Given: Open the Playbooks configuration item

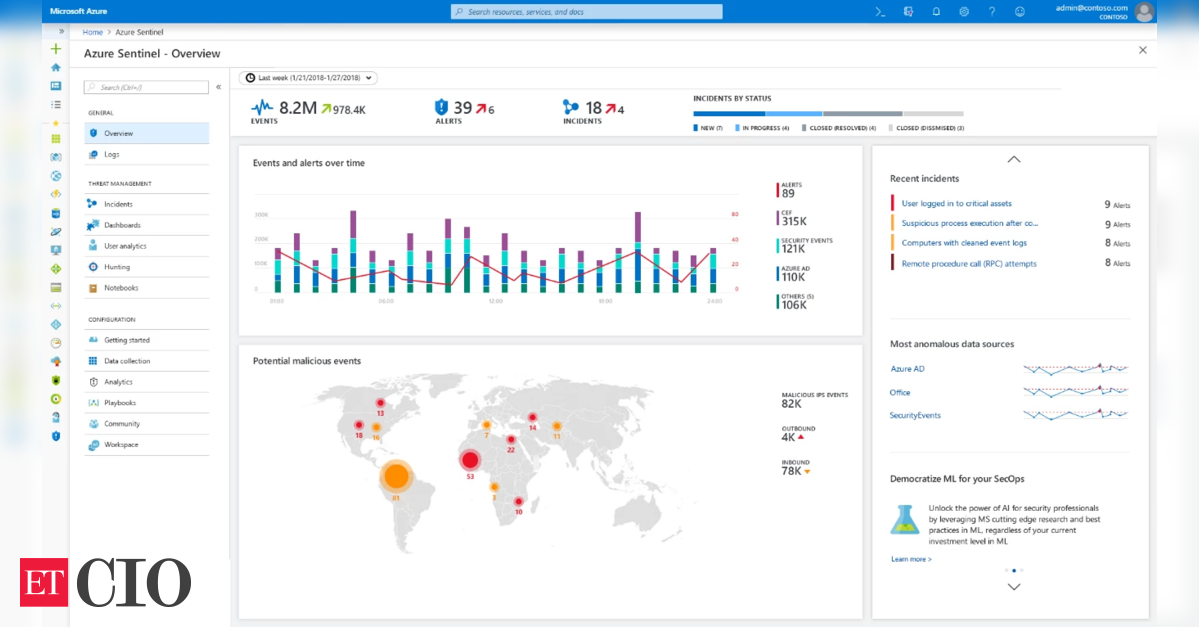Looking at the screenshot, I should click(120, 403).
